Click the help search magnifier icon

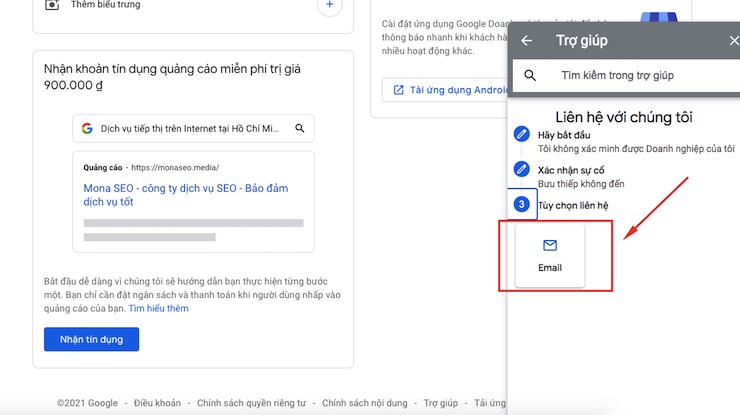(530, 75)
